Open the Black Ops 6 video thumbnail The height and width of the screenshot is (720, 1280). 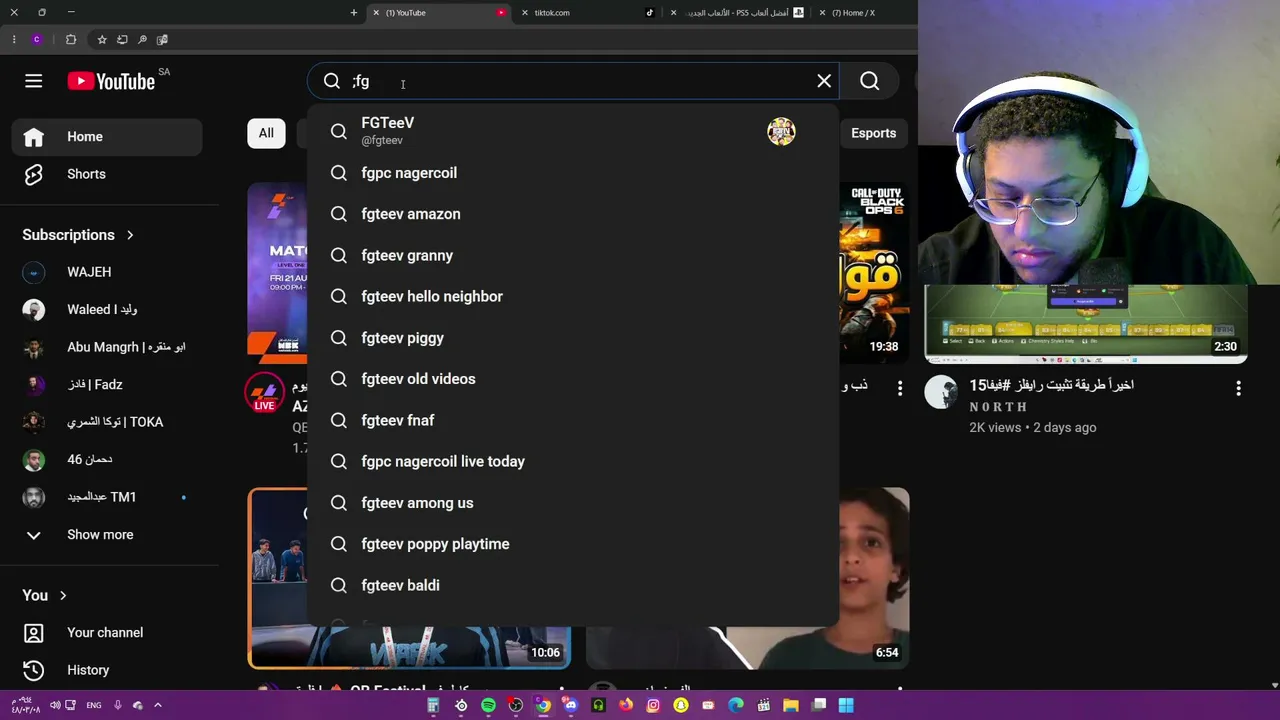tap(874, 272)
